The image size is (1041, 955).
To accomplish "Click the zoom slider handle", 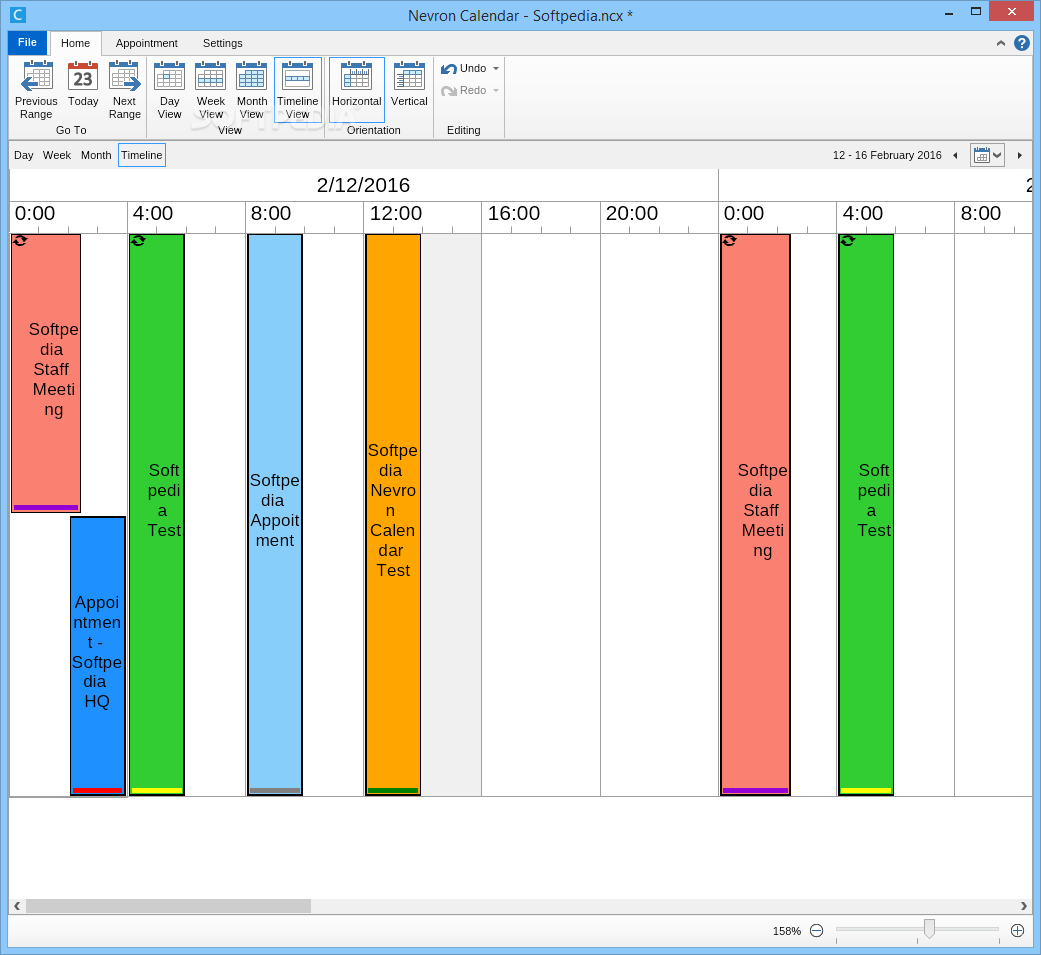I will tap(929, 928).
